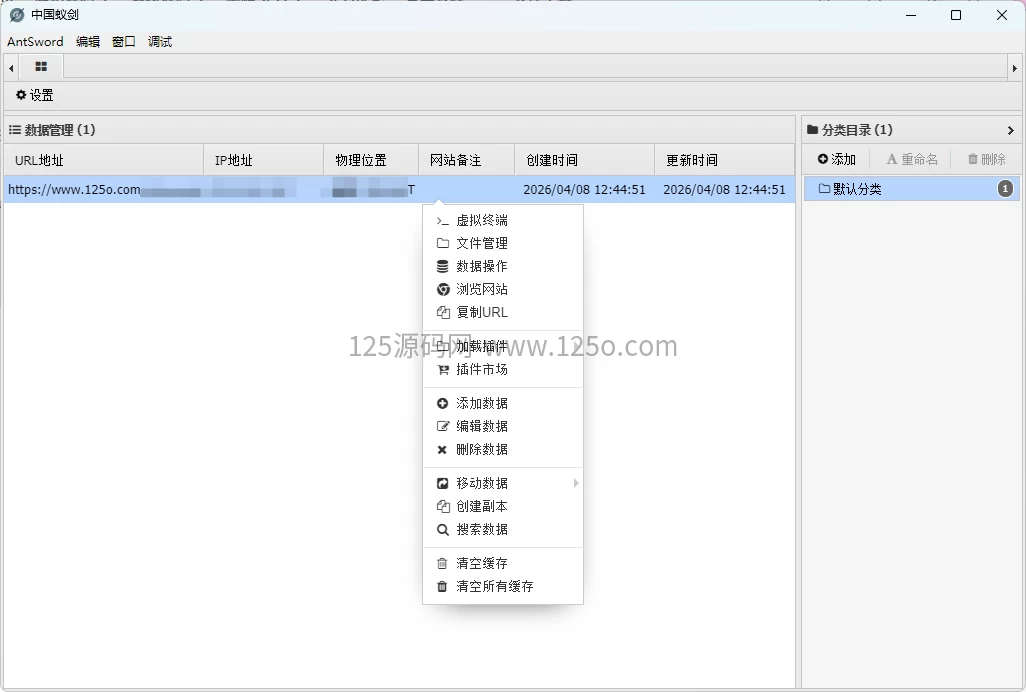1026x692 pixels.
Task: Click the edit data (编辑数据) pencil icon
Action: tap(442, 426)
